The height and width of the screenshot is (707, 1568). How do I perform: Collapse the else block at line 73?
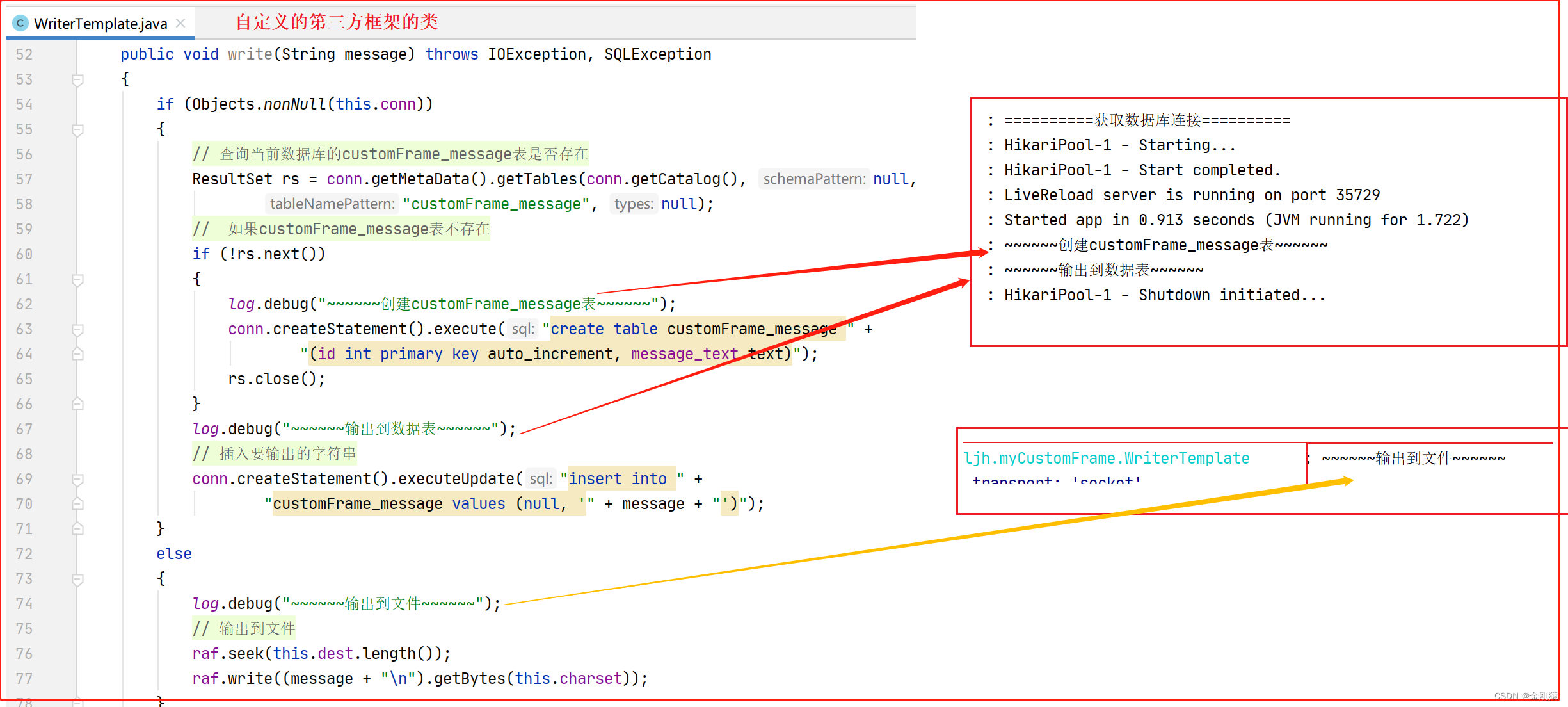pos(77,579)
